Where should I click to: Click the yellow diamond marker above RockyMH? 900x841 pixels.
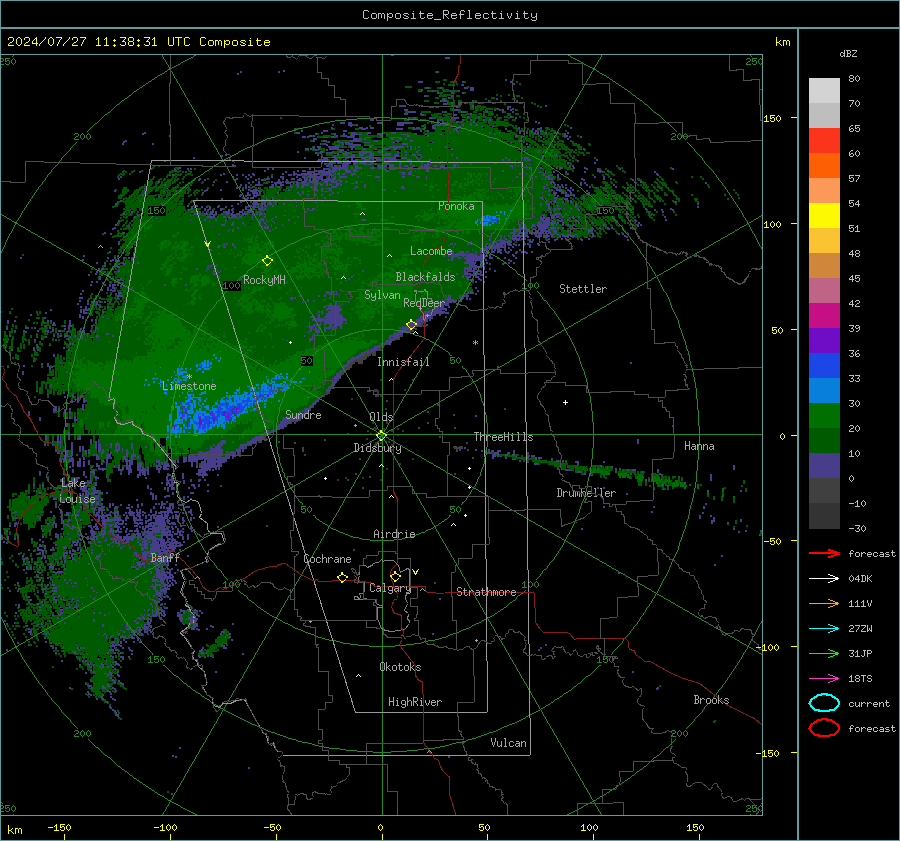[x=267, y=261]
